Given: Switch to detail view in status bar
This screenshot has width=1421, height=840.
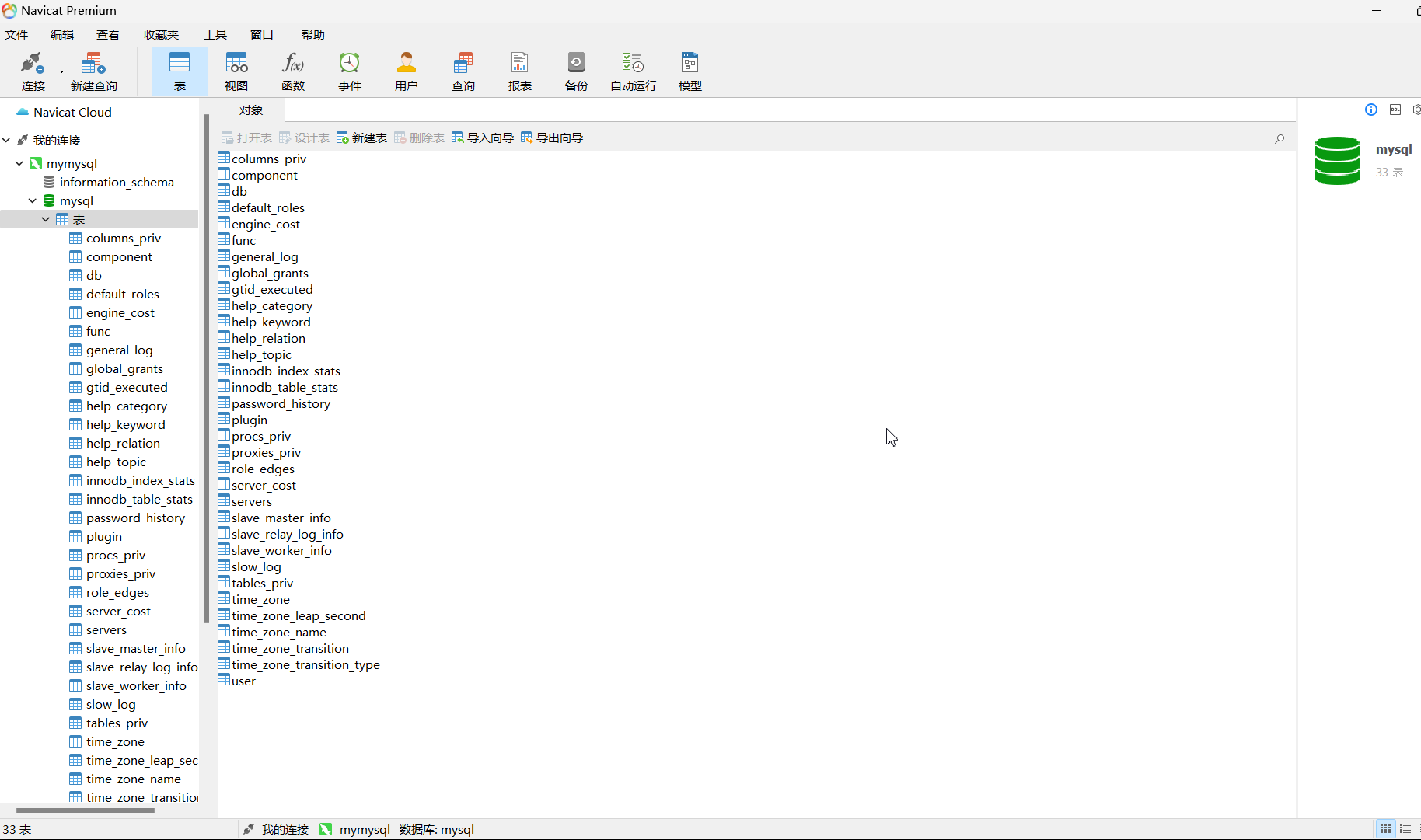Looking at the screenshot, I should point(1405,829).
